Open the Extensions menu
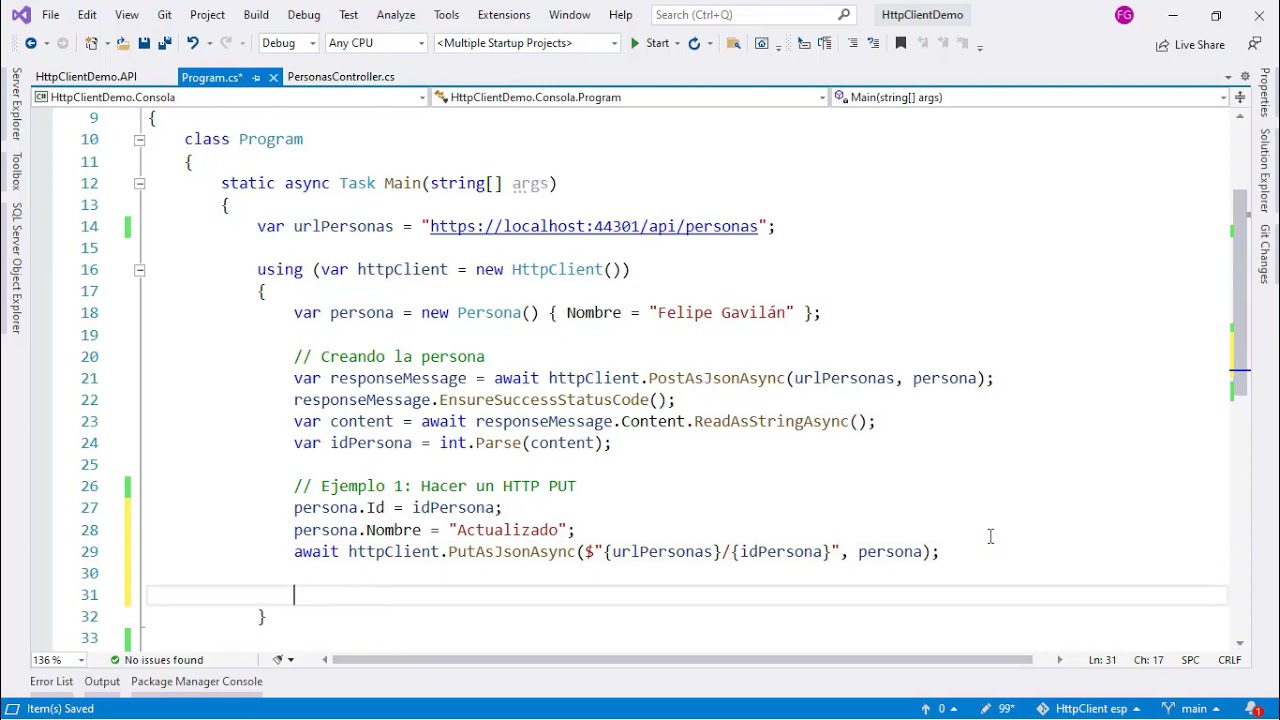The height and width of the screenshot is (720, 1280). click(504, 15)
